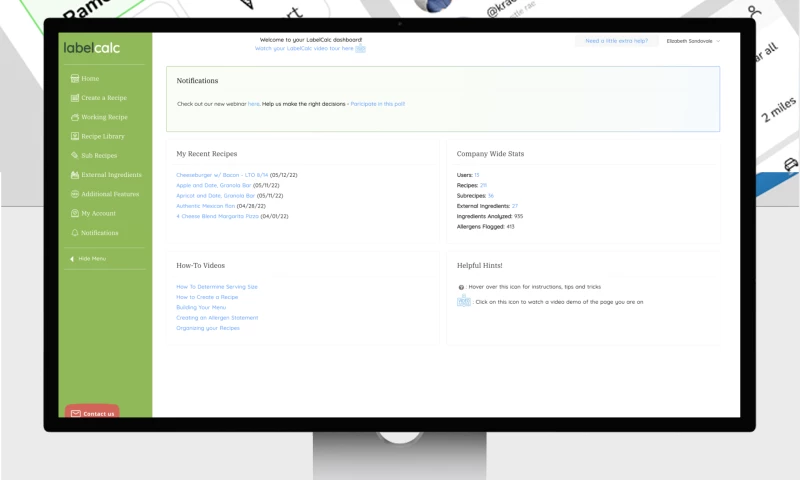
Task: Click the Need a little extra help button
Action: click(x=616, y=41)
